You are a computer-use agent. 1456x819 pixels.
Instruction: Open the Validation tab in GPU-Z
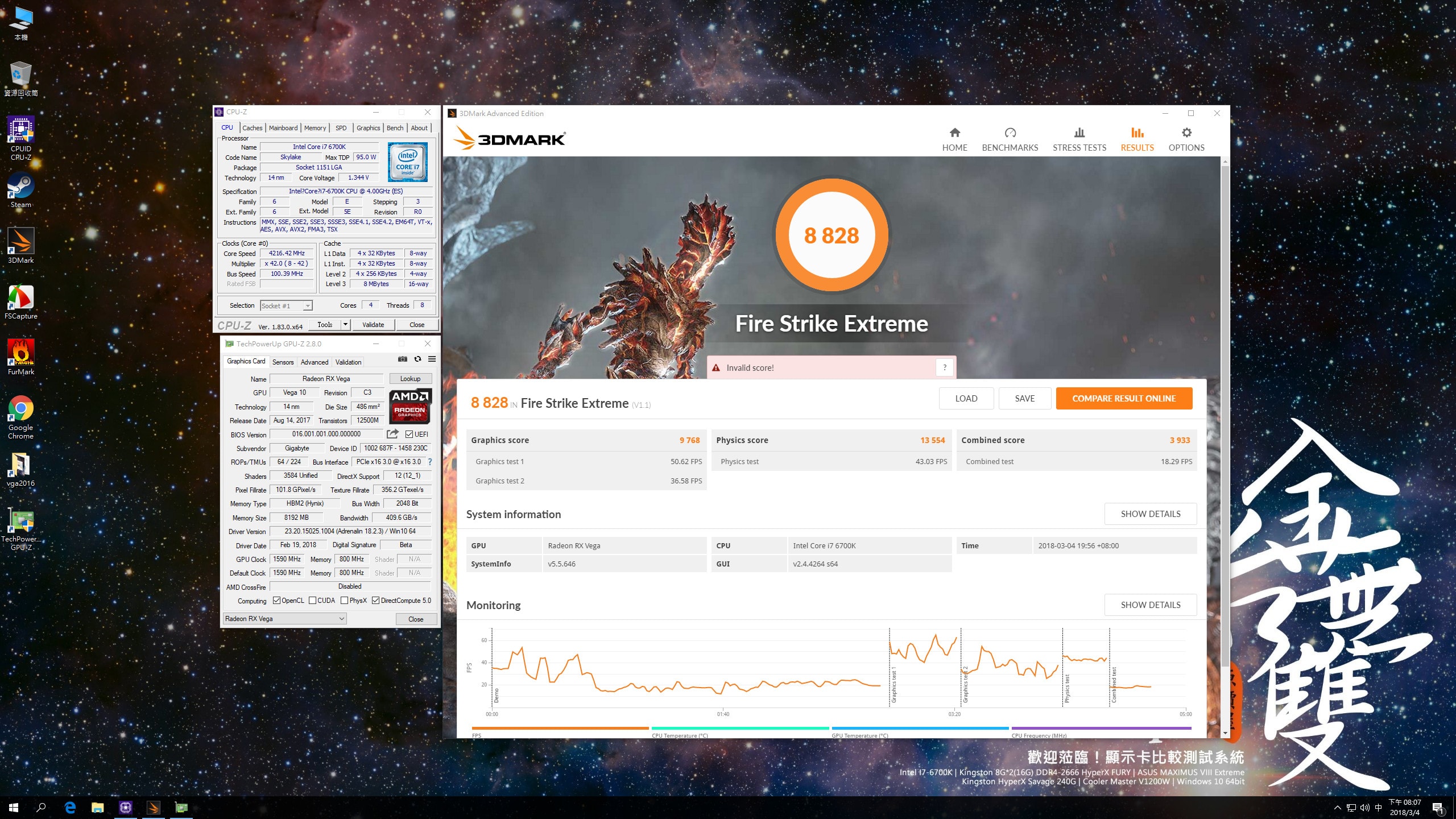click(348, 362)
